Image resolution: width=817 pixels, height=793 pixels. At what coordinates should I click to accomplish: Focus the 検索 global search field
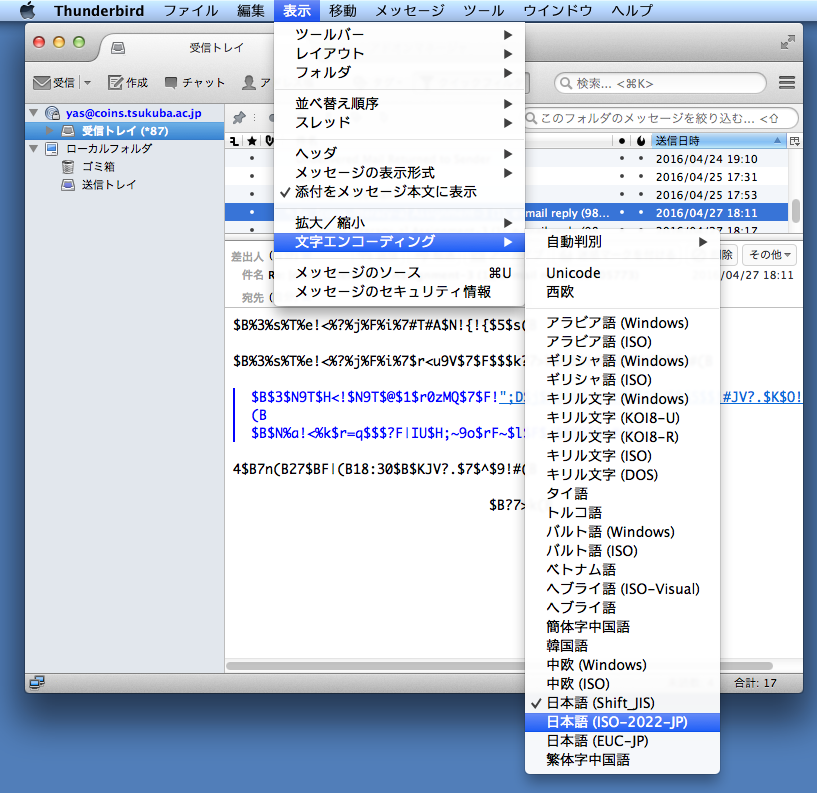click(660, 83)
